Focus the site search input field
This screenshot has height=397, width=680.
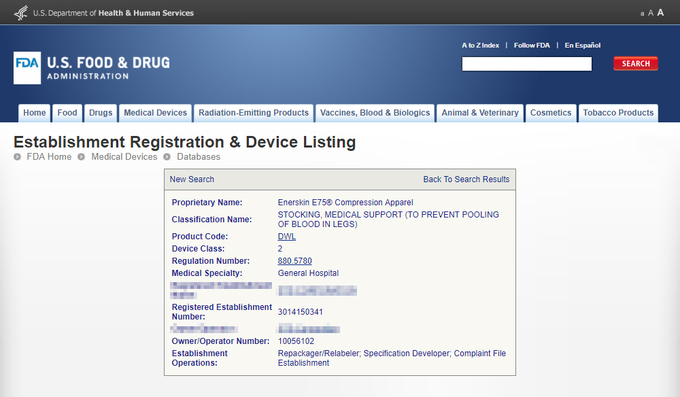coord(526,64)
